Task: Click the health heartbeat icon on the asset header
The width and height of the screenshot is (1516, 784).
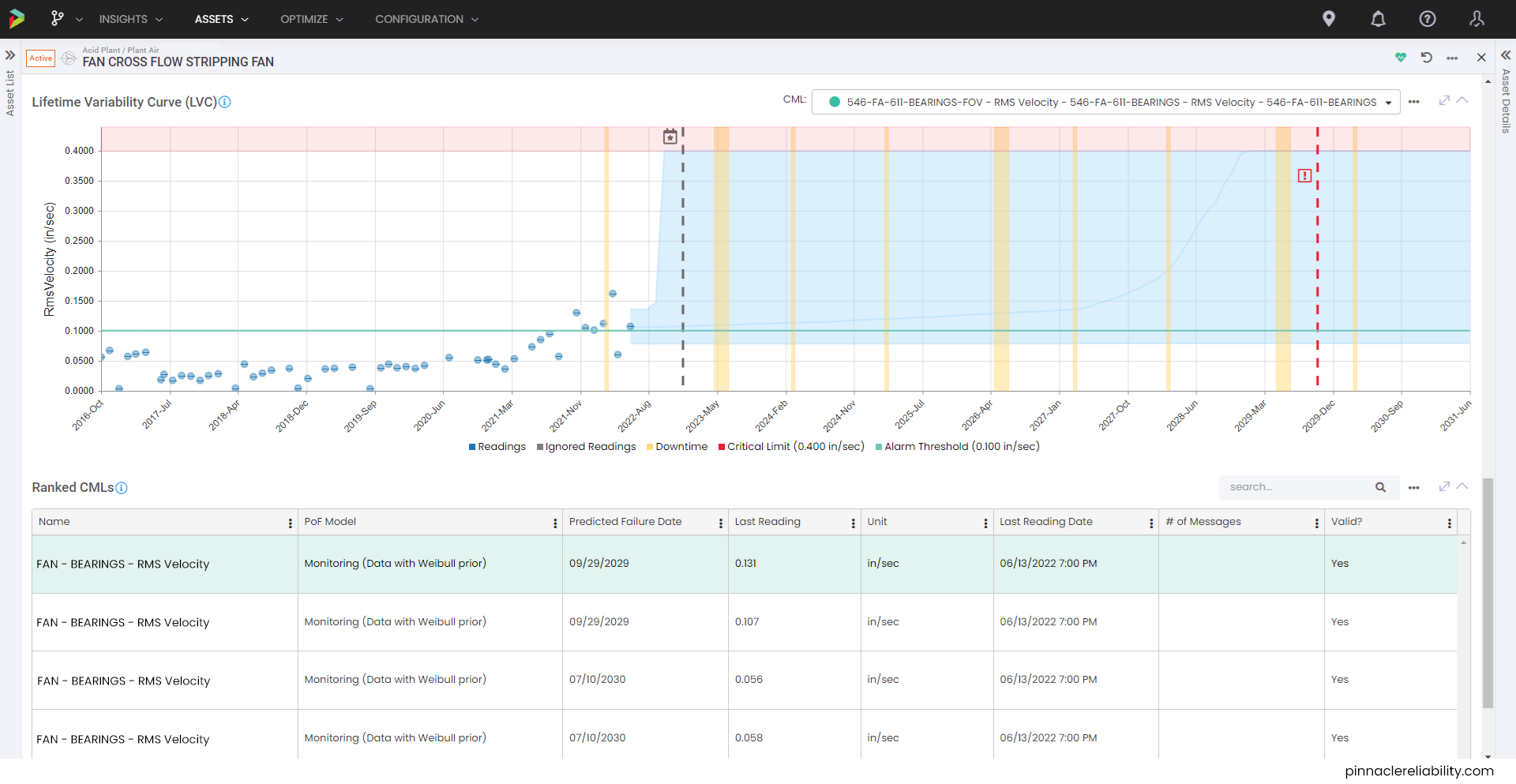Action: [1401, 58]
